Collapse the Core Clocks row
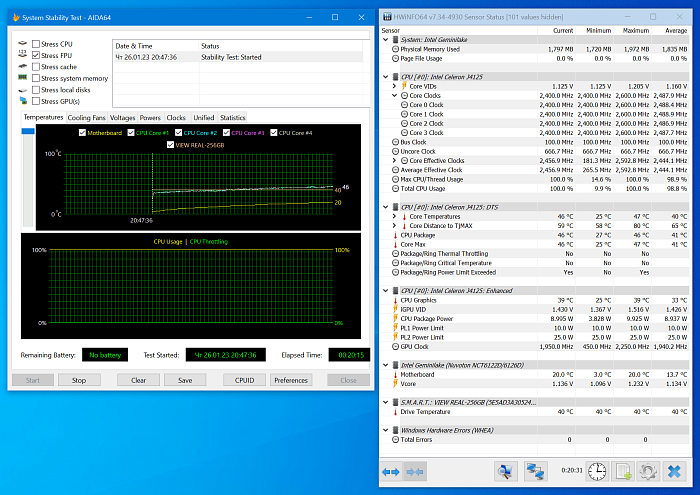This screenshot has width=700, height=495. pyautogui.click(x=394, y=96)
